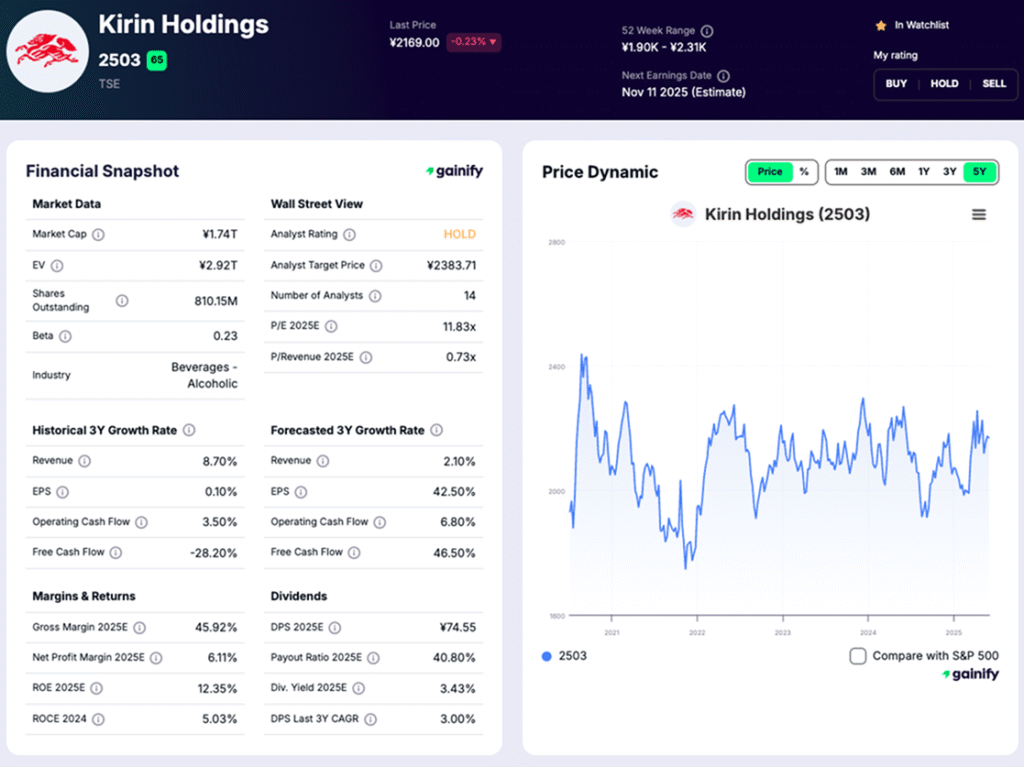Screen dimensions: 1024x767
Task: Click info icon beside Analyst Target Price
Action: pyautogui.click(x=375, y=266)
